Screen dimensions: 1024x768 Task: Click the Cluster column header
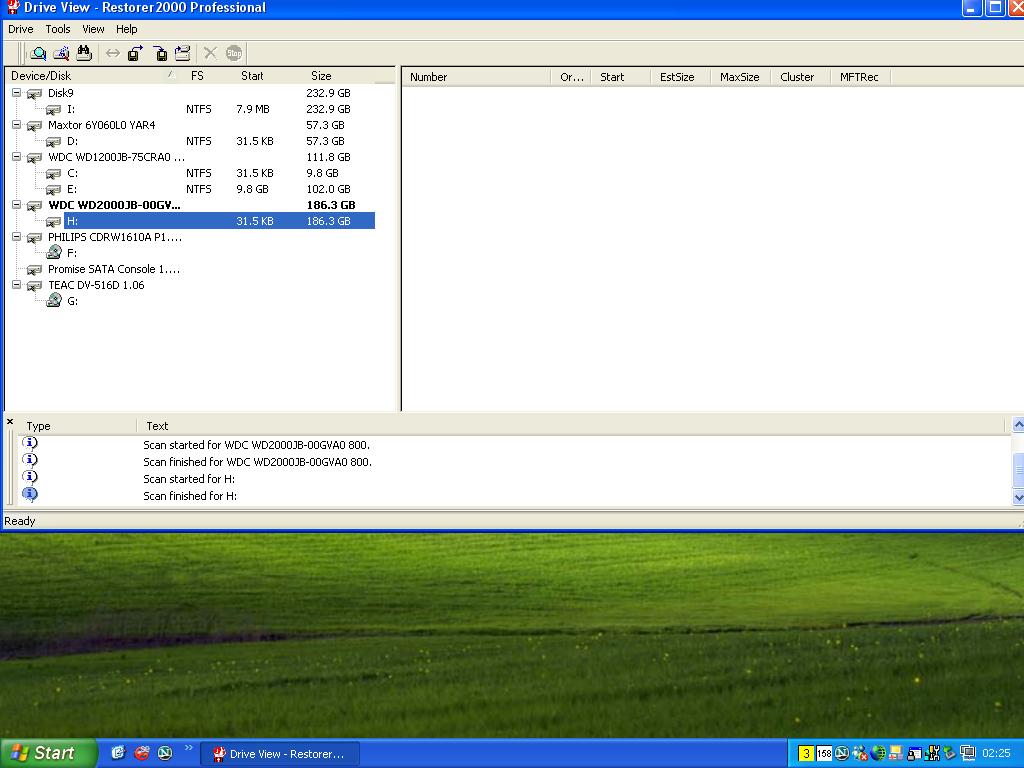[x=800, y=77]
